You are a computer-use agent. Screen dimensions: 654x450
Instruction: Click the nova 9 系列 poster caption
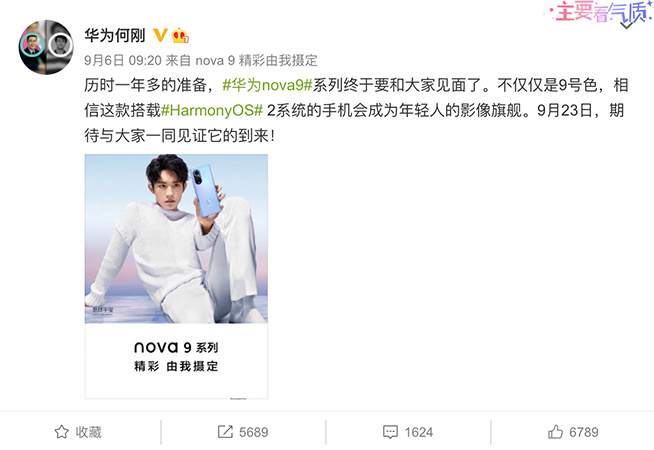pyautogui.click(x=176, y=347)
